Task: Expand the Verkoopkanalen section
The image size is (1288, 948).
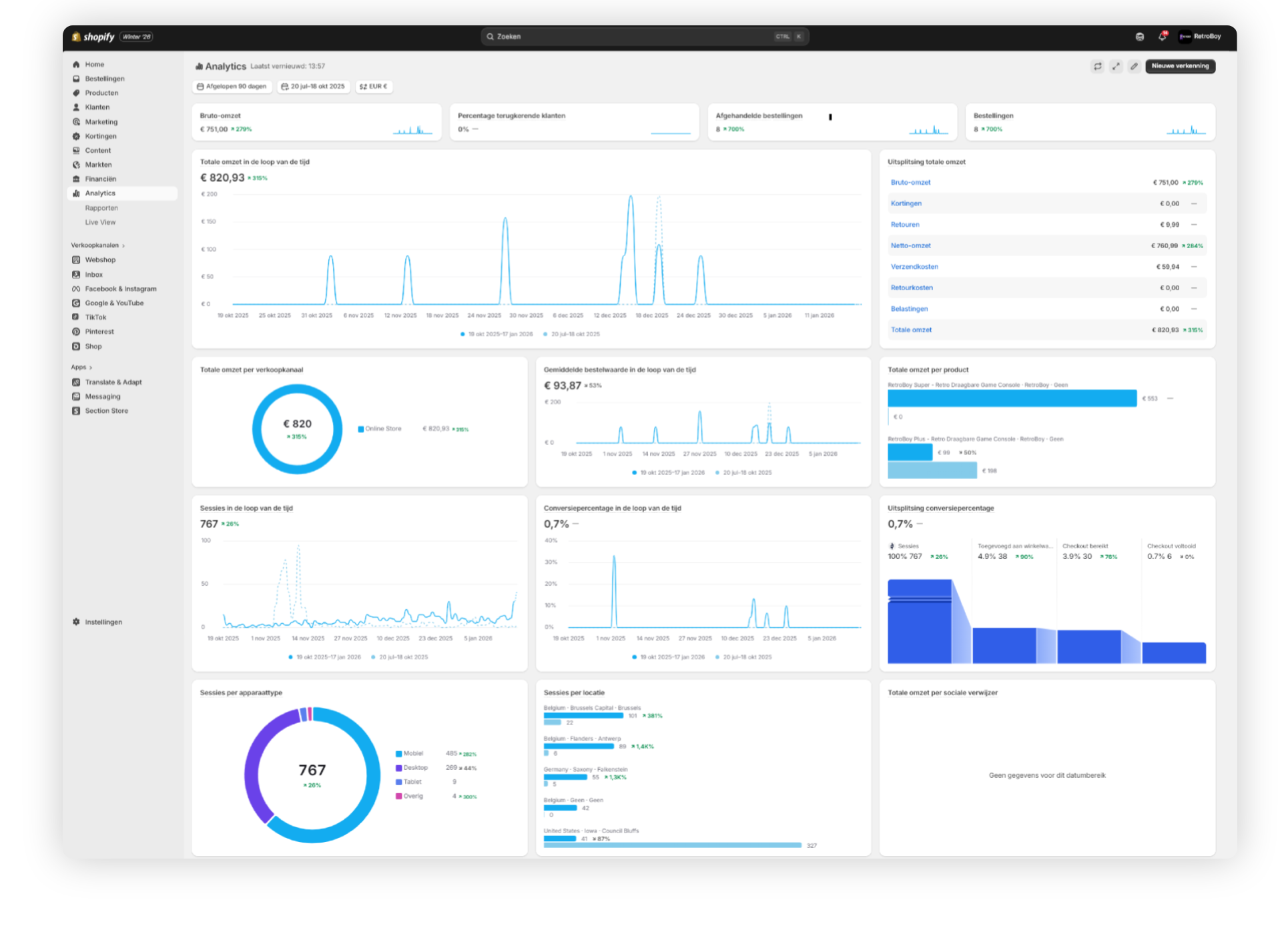Action: (97, 245)
